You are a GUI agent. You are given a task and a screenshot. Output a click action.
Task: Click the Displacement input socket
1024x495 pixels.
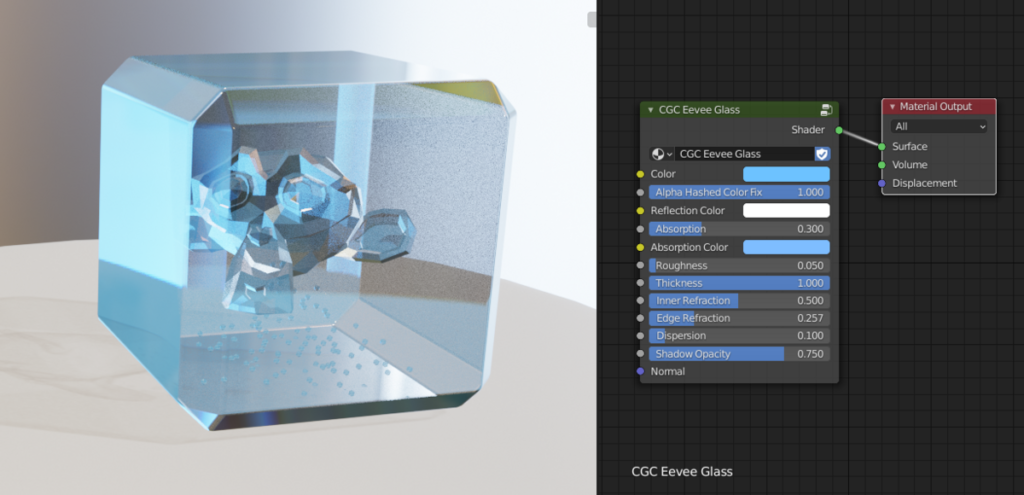click(x=882, y=183)
